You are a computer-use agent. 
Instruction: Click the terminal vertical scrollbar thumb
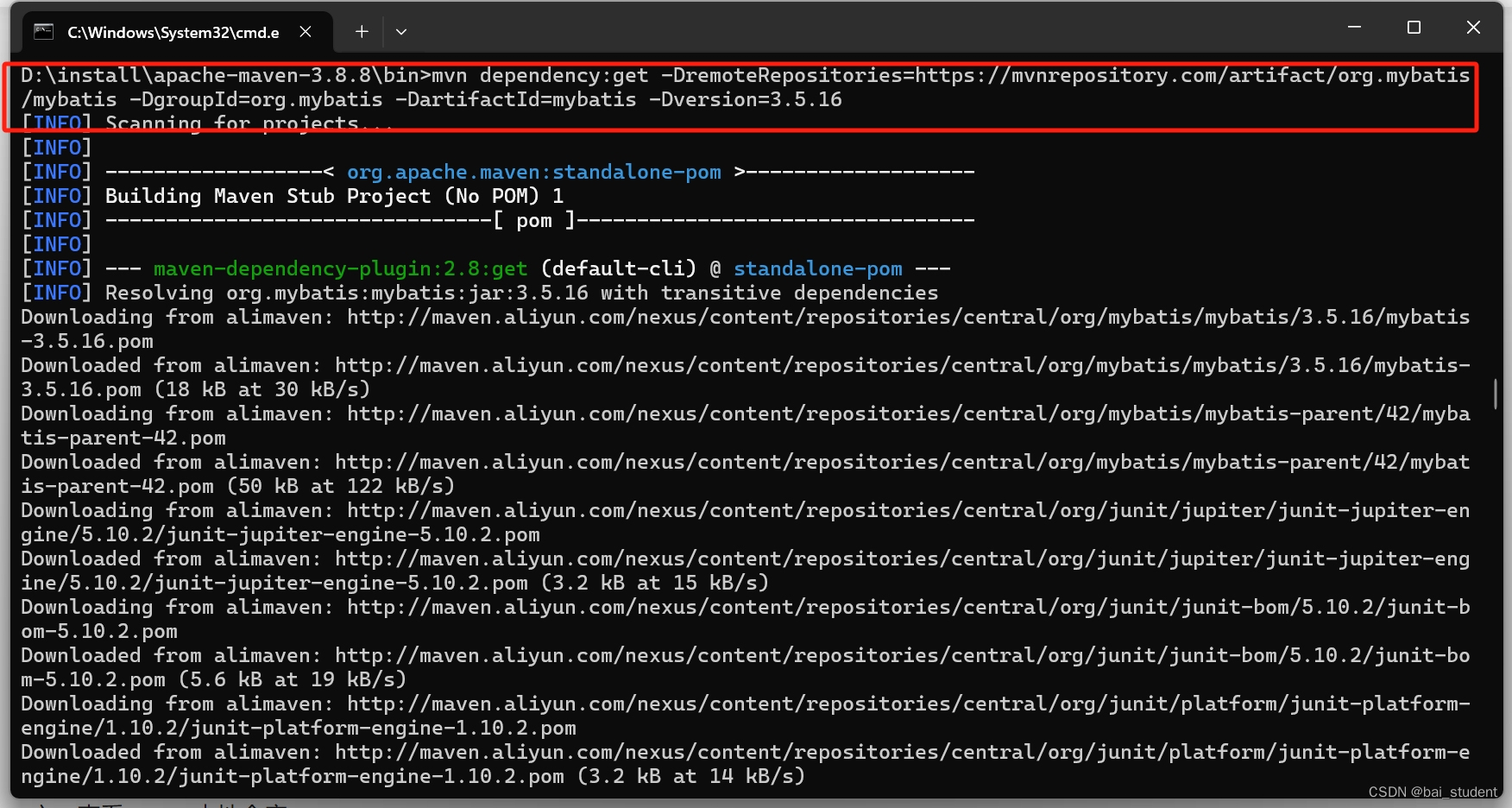1496,393
